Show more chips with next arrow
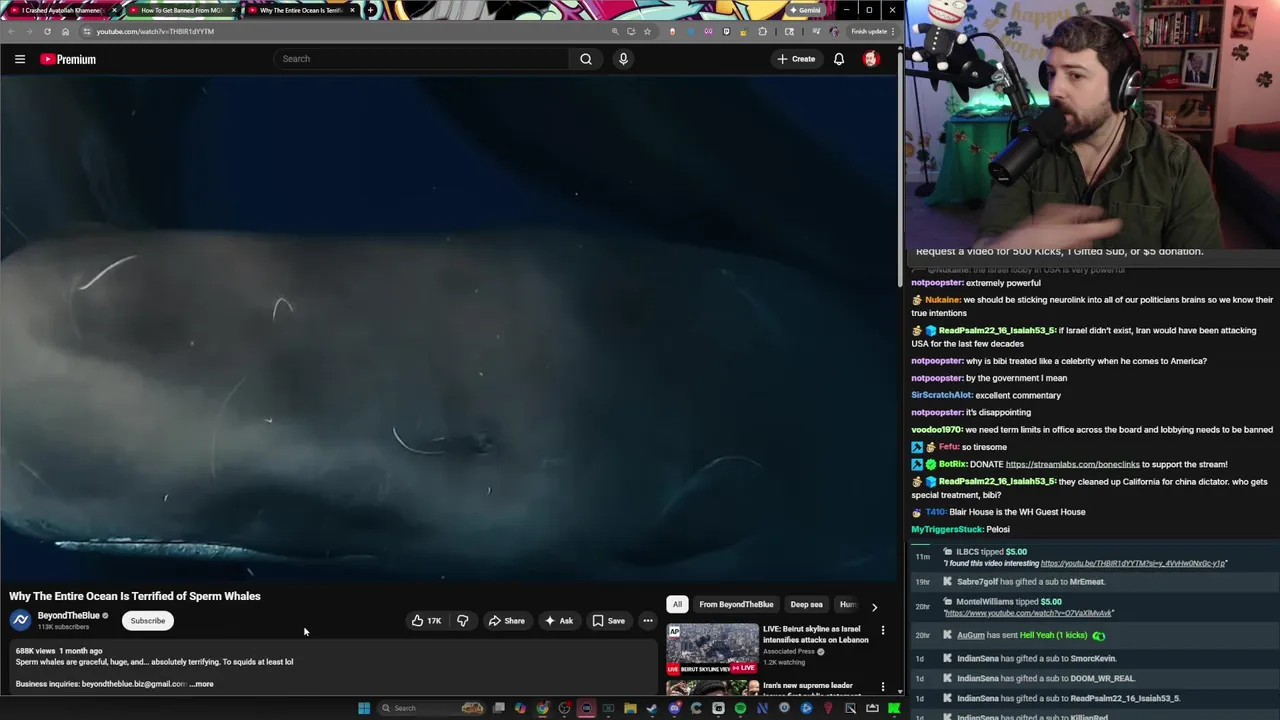The width and height of the screenshot is (1280, 720). click(x=874, y=606)
